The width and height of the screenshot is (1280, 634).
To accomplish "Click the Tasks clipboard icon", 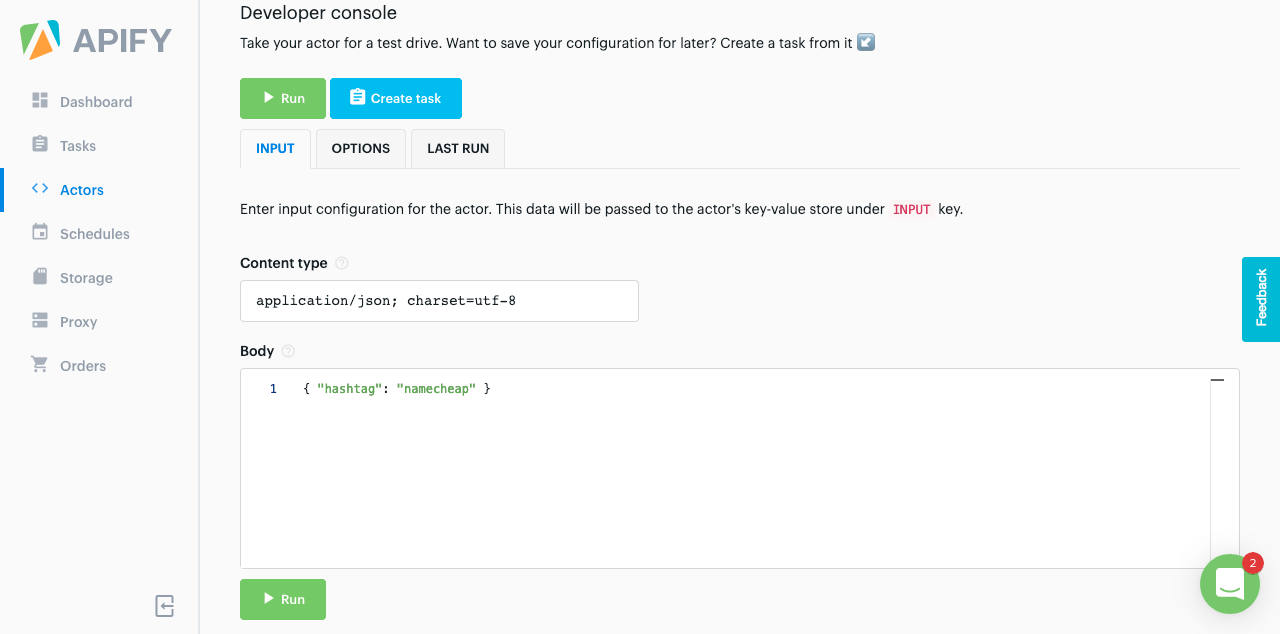I will (x=40, y=145).
